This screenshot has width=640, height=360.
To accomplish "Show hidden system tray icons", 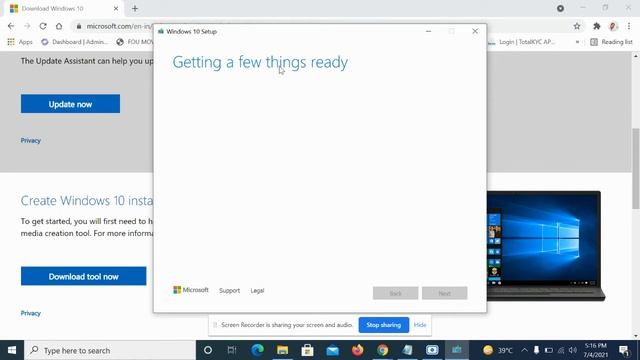I will click(x=524, y=350).
